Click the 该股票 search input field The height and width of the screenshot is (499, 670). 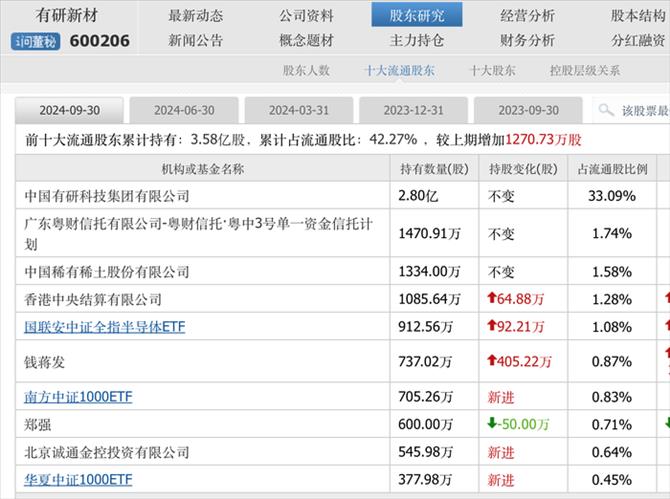632,110
